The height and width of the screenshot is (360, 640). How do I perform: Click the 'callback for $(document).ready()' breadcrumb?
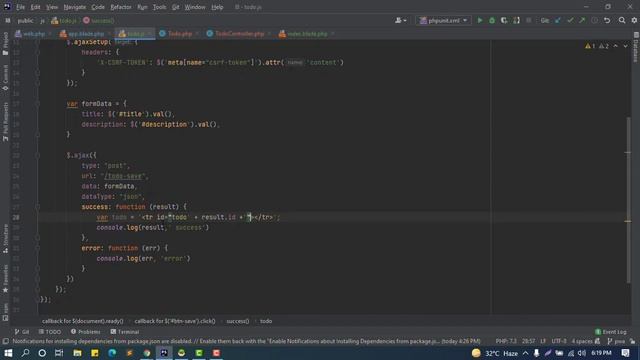click(x=82, y=321)
